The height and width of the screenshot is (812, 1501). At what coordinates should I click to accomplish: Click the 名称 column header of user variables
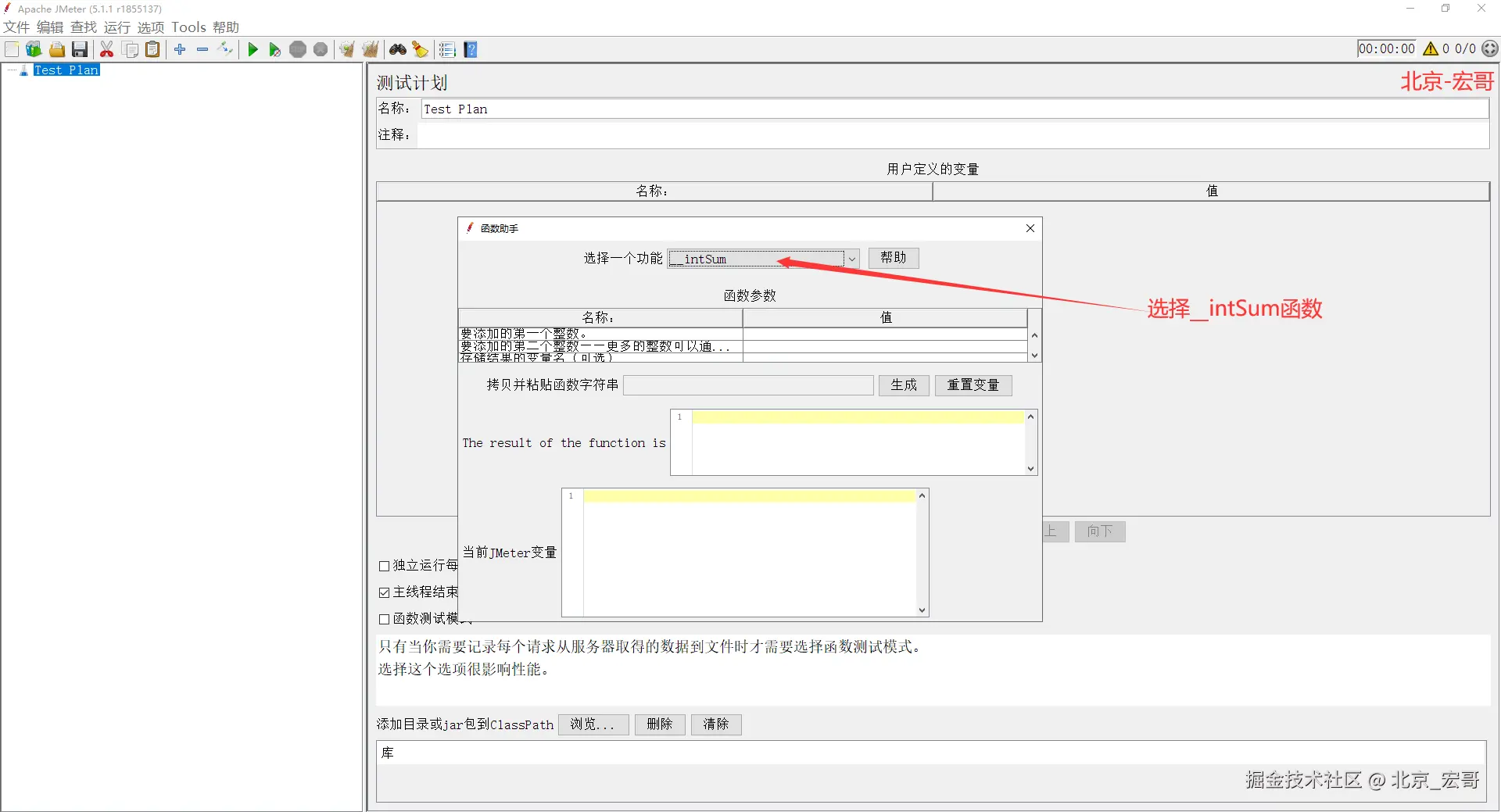click(654, 191)
